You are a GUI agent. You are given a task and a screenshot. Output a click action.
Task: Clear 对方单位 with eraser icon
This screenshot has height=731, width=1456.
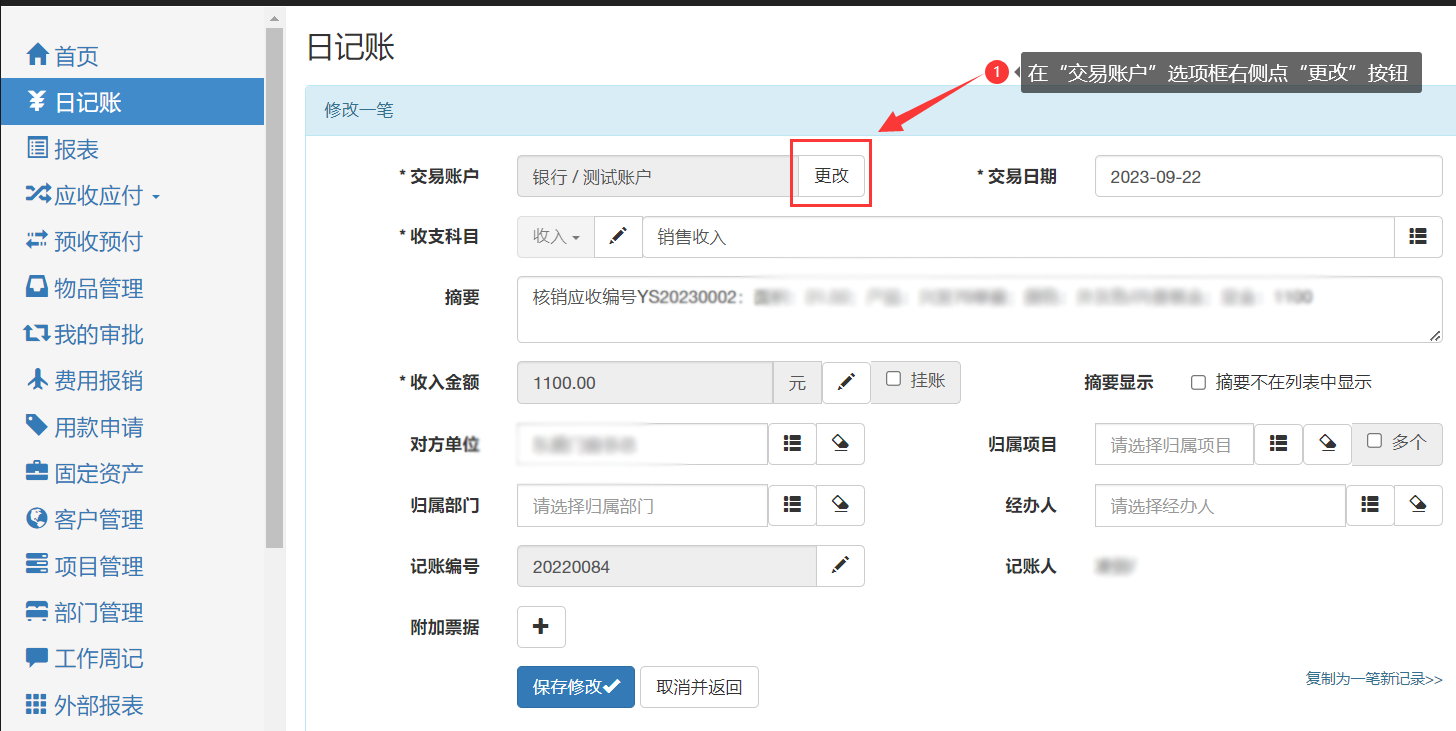[x=840, y=444]
